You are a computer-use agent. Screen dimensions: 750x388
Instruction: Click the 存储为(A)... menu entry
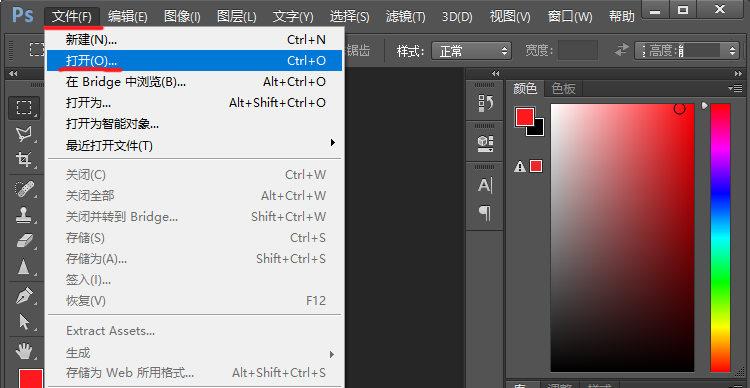point(194,259)
